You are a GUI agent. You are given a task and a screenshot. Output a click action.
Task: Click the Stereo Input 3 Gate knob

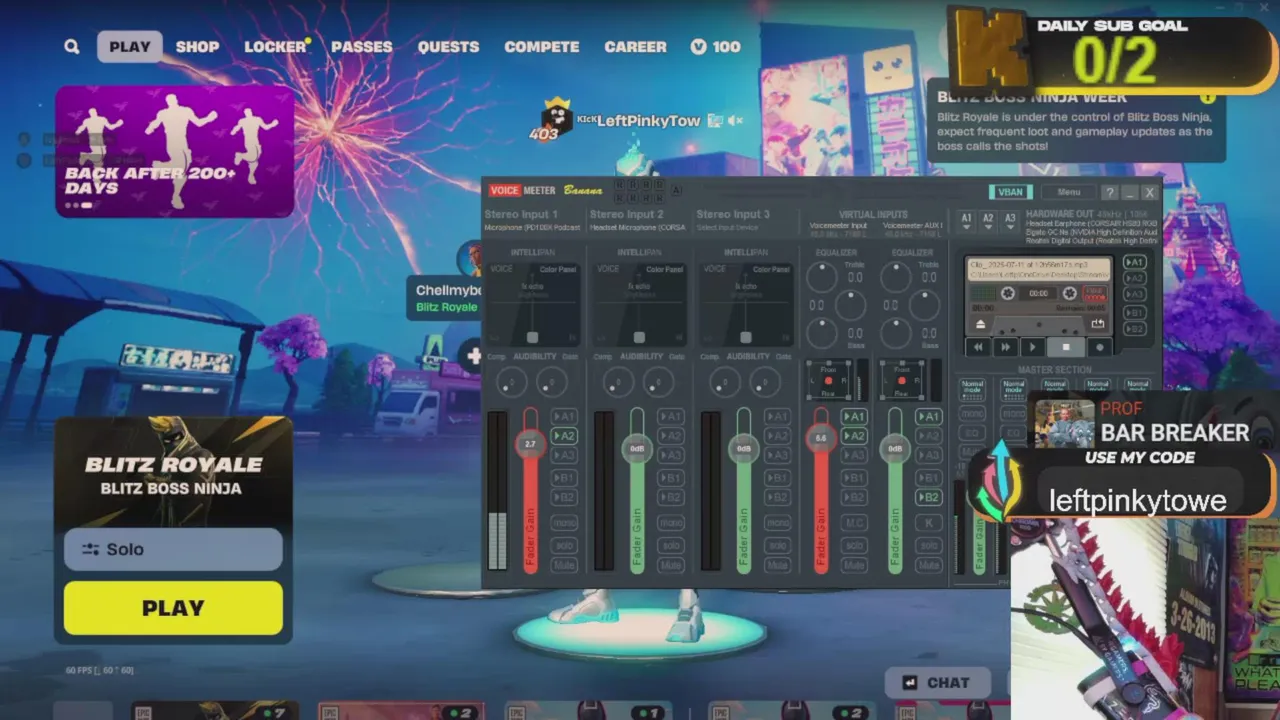pyautogui.click(x=765, y=382)
